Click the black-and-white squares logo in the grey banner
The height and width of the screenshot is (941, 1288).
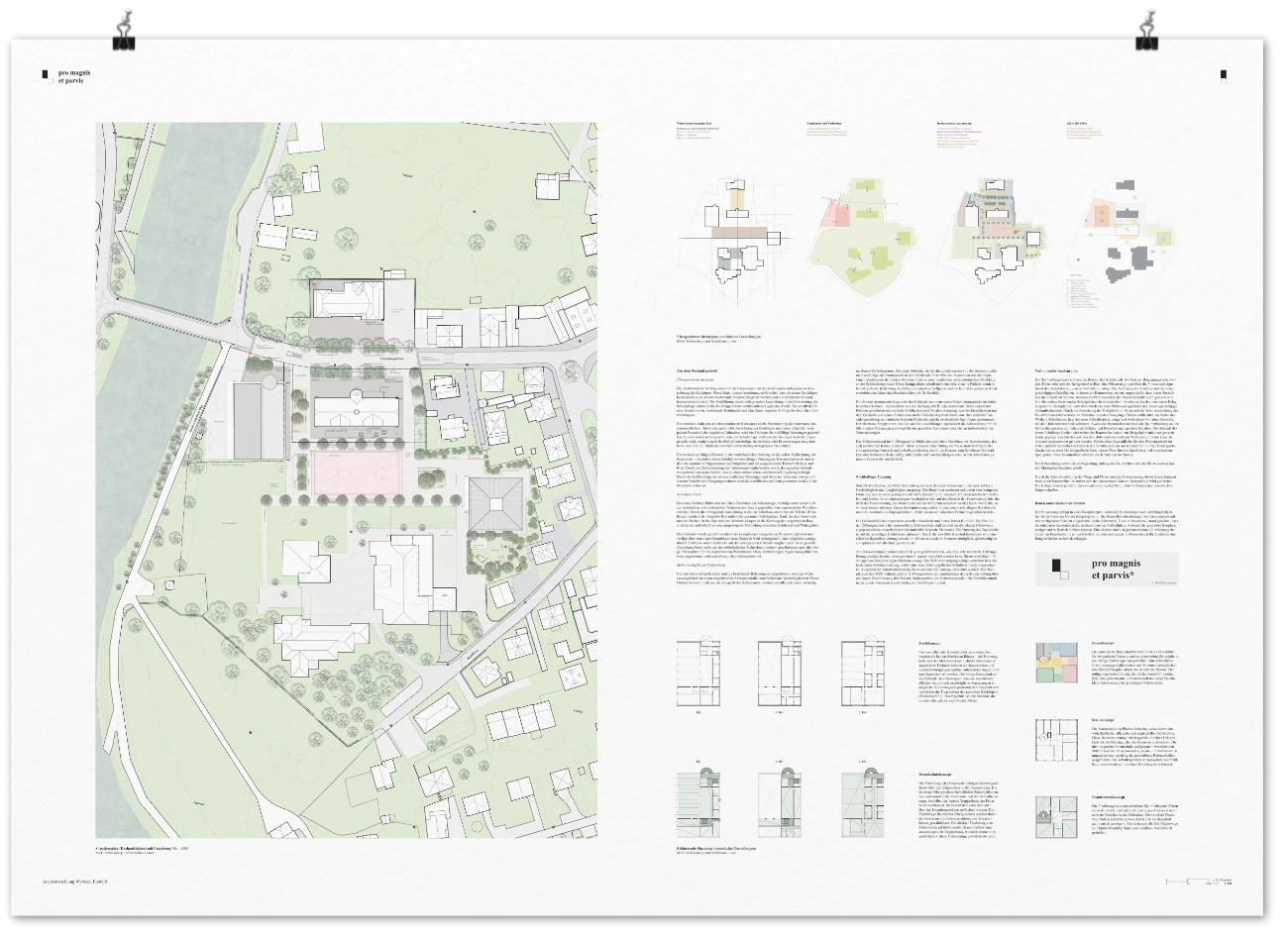tap(1060, 568)
